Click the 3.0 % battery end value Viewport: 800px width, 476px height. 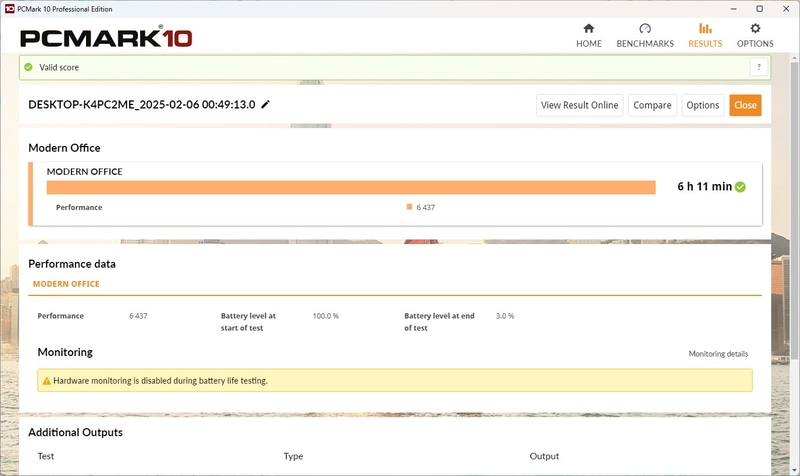tap(505, 316)
